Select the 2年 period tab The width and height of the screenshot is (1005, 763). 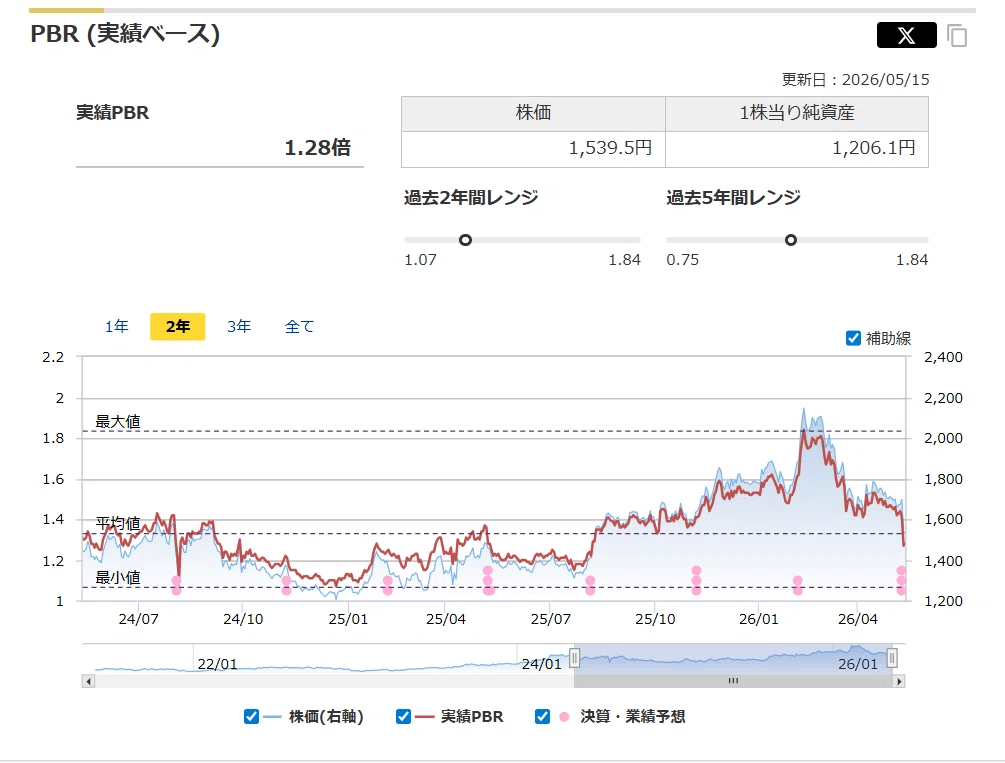click(x=178, y=326)
